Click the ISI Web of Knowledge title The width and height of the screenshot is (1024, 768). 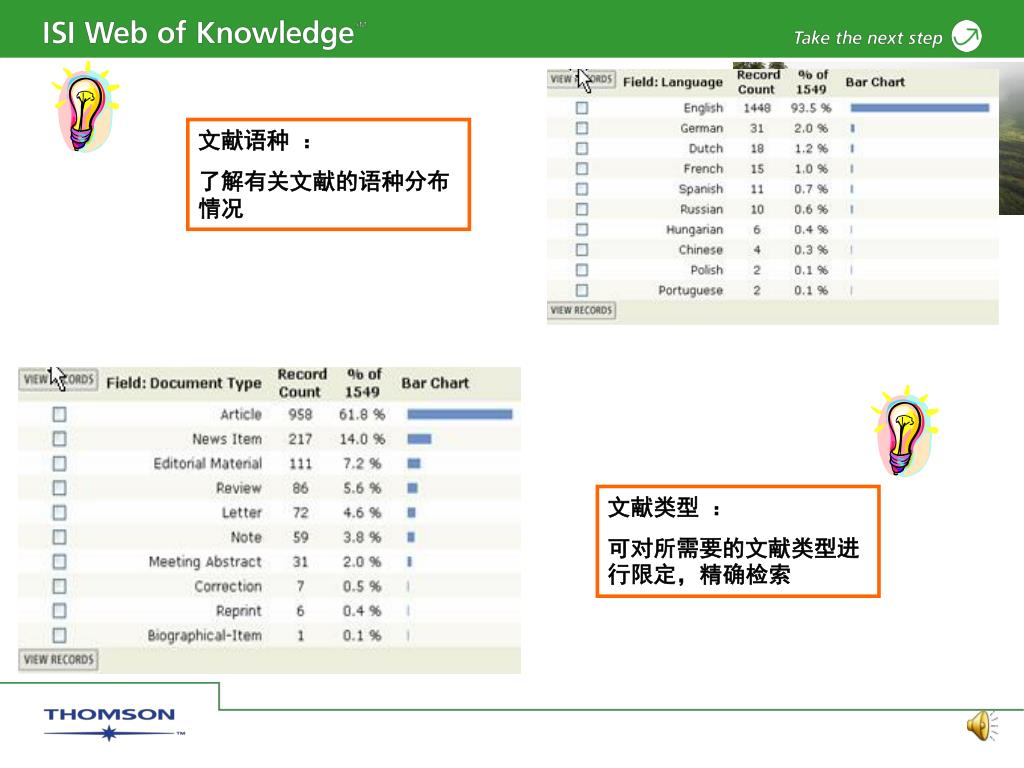point(199,33)
